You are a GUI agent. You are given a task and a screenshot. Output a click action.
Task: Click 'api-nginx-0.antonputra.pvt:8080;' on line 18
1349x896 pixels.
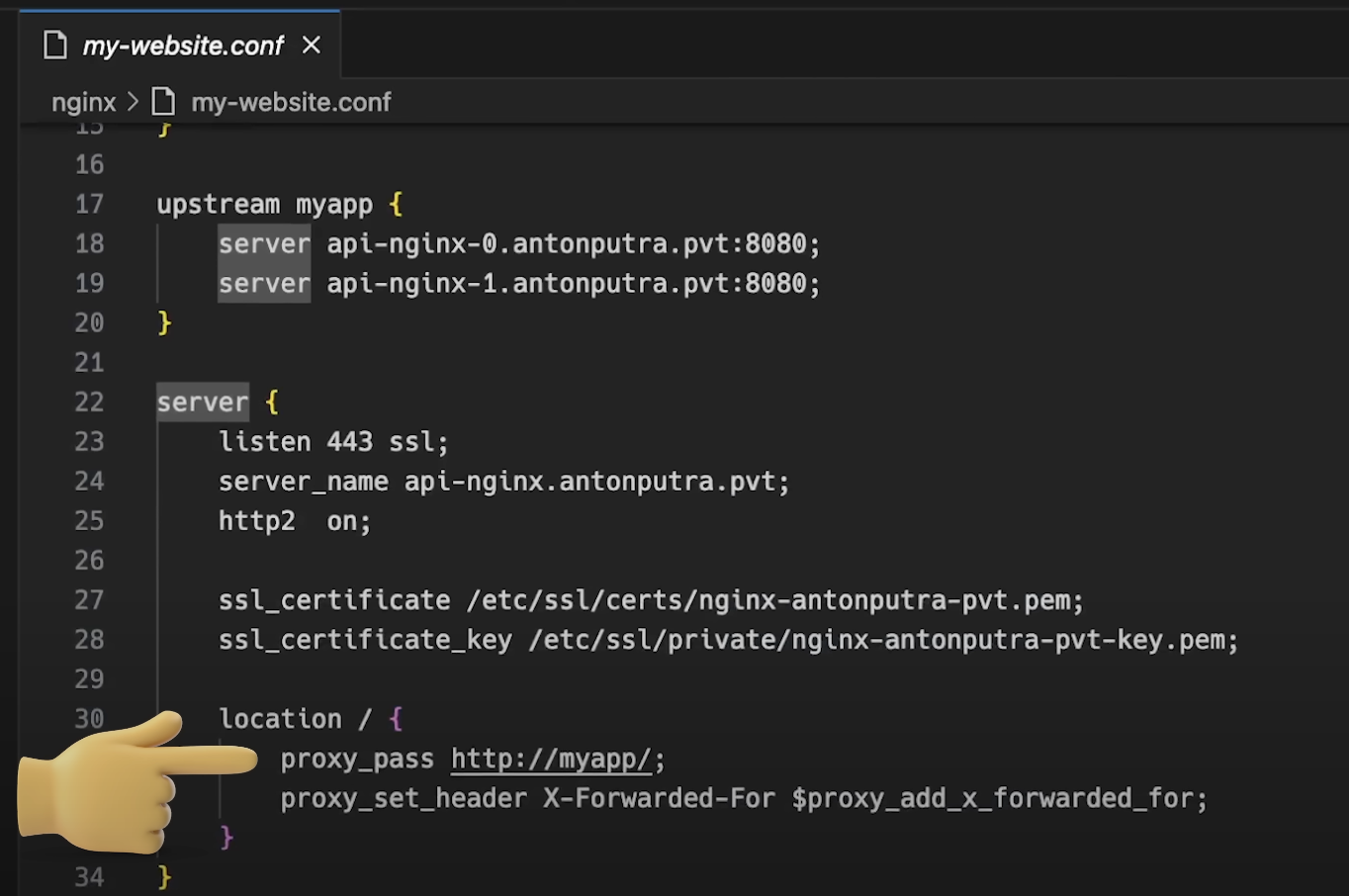pos(574,244)
